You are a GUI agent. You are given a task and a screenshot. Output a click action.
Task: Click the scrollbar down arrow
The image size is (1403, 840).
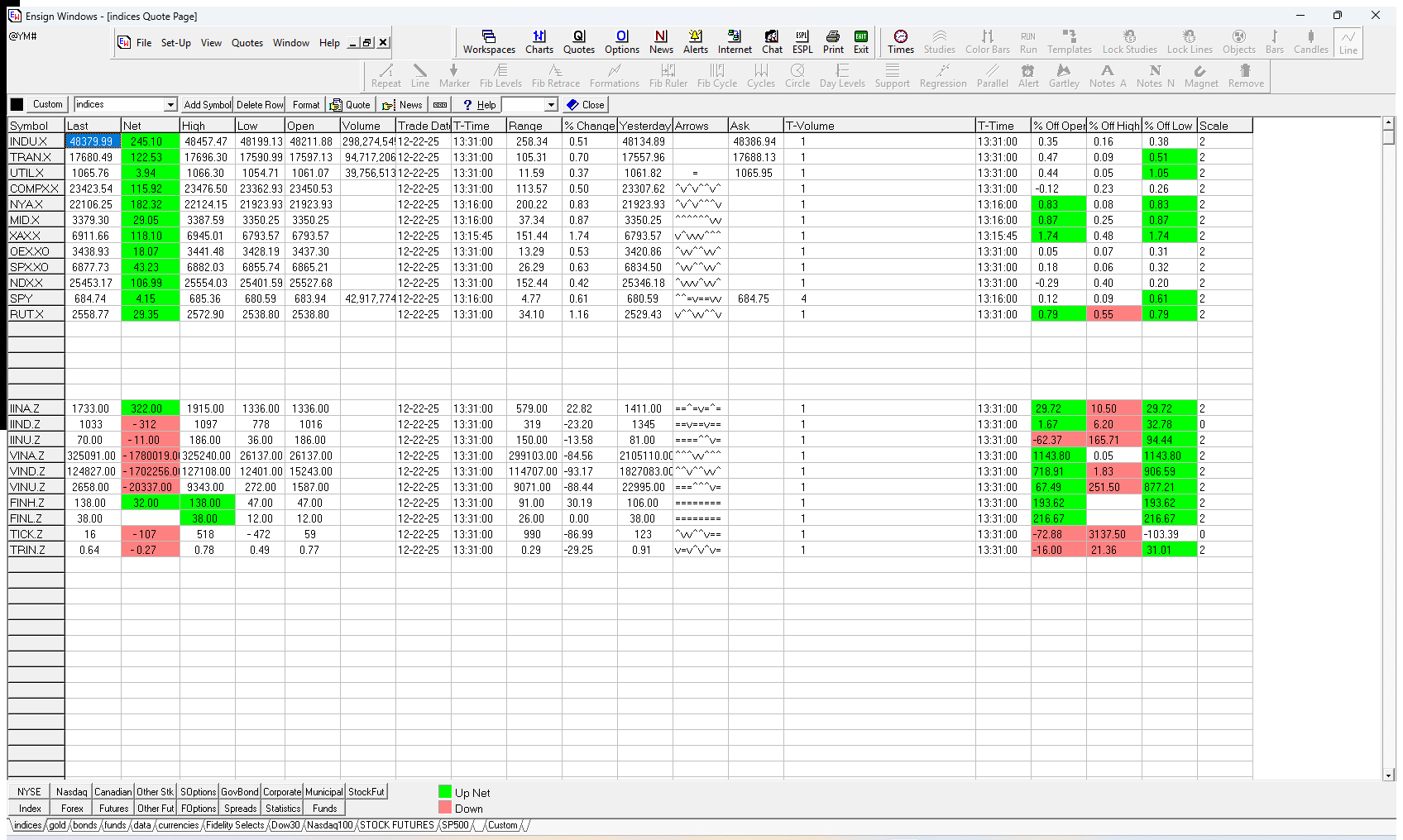(x=1389, y=776)
